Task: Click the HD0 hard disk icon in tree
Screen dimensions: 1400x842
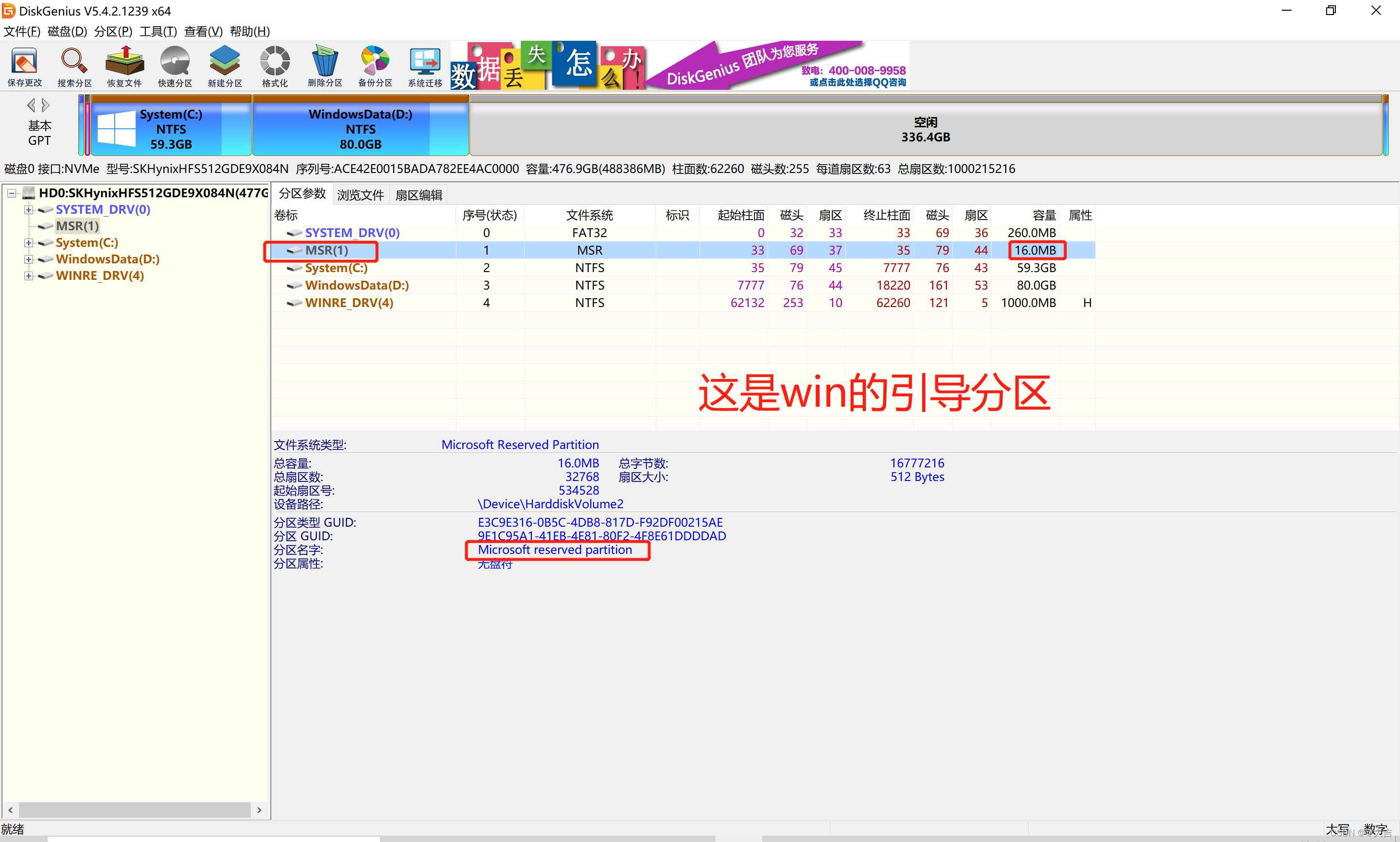Action: pos(29,193)
